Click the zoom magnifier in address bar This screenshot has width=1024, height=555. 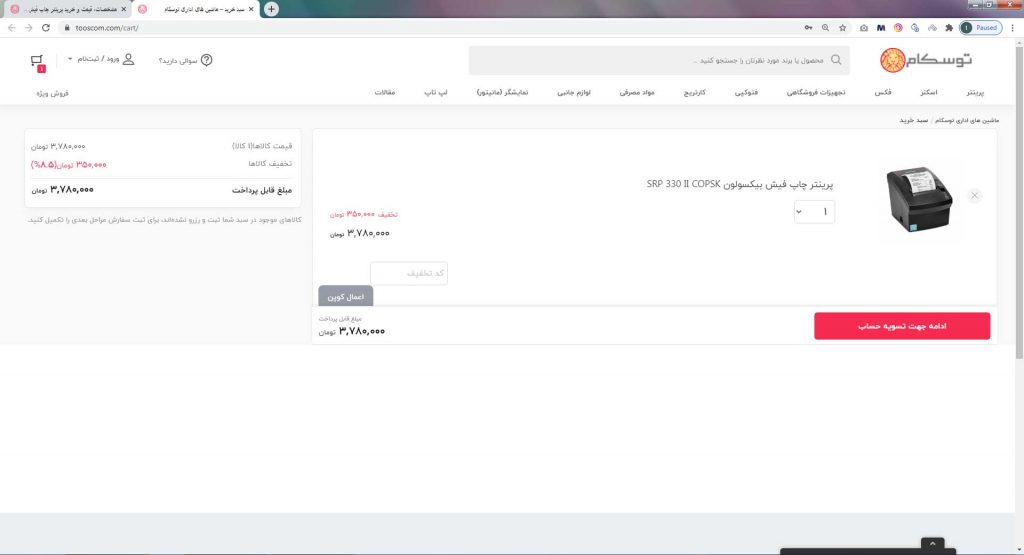tap(825, 27)
